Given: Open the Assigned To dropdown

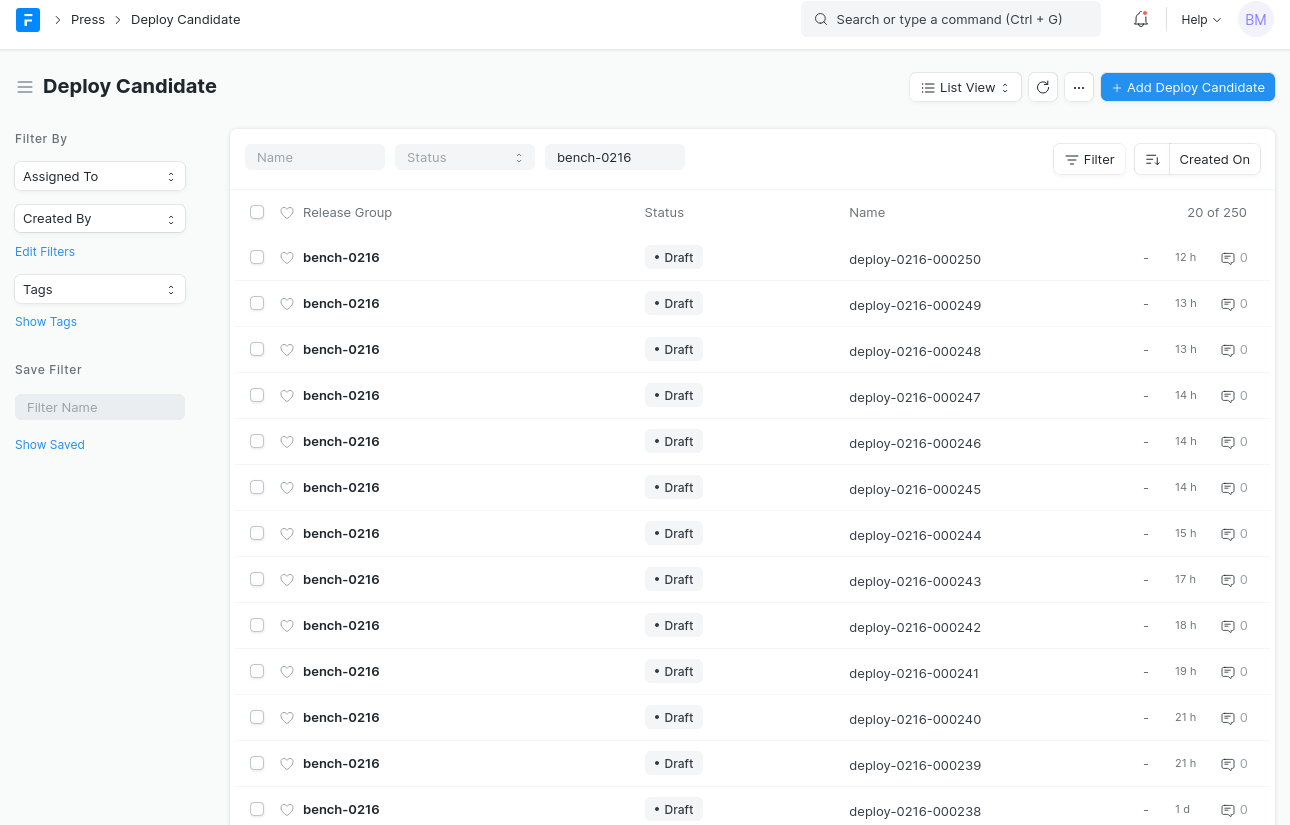Looking at the screenshot, I should 100,176.
